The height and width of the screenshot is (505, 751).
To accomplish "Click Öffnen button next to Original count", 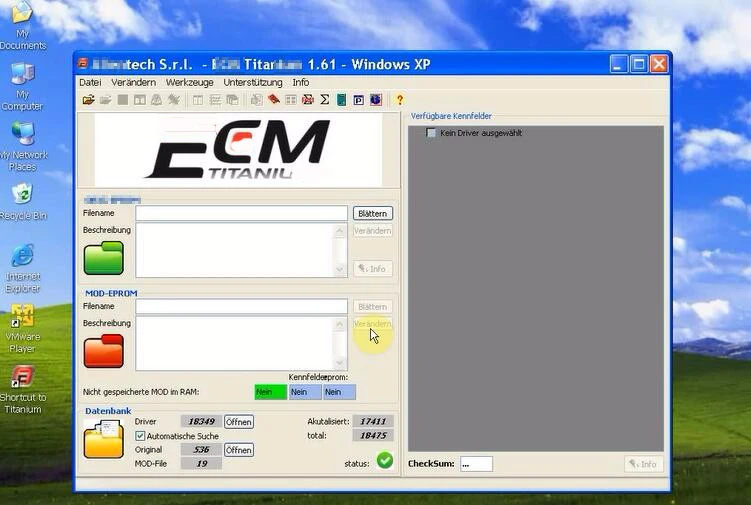I will [239, 450].
